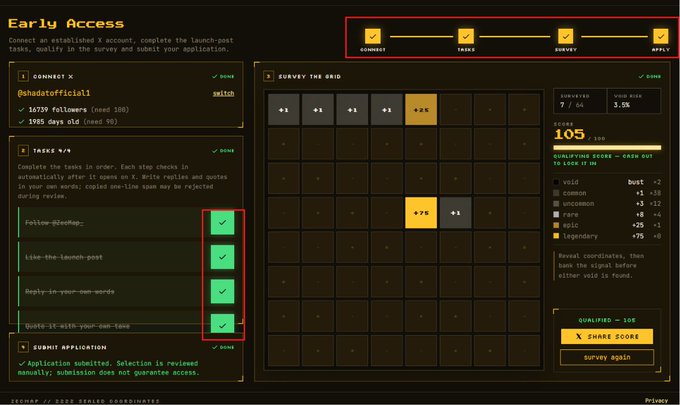680x405 pixels.
Task: Click the Qualifying score cash out message
Action: tap(603, 160)
